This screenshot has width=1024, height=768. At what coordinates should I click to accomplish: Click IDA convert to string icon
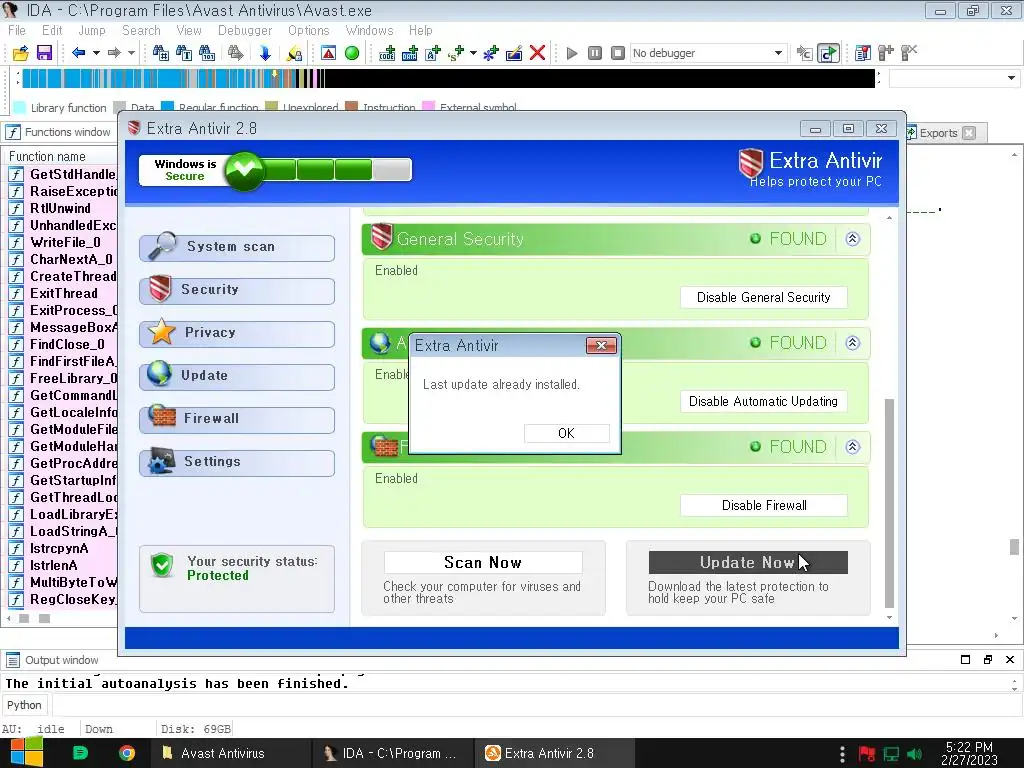click(x=433, y=53)
